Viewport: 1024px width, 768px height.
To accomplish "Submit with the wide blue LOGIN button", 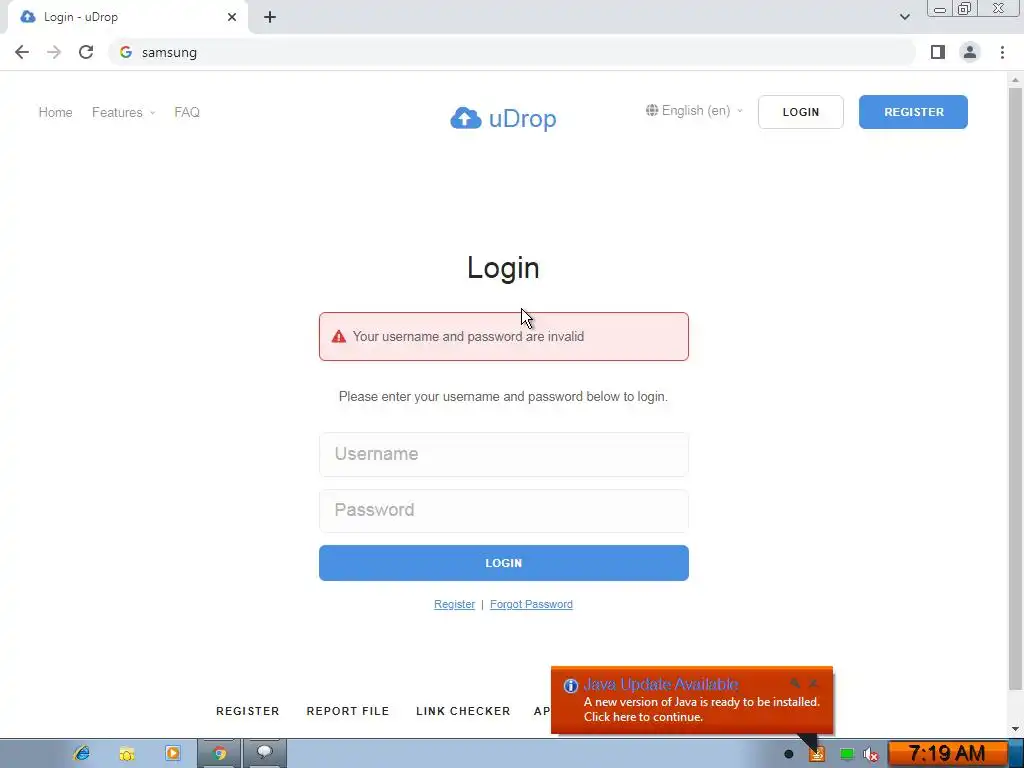I will click(x=504, y=563).
